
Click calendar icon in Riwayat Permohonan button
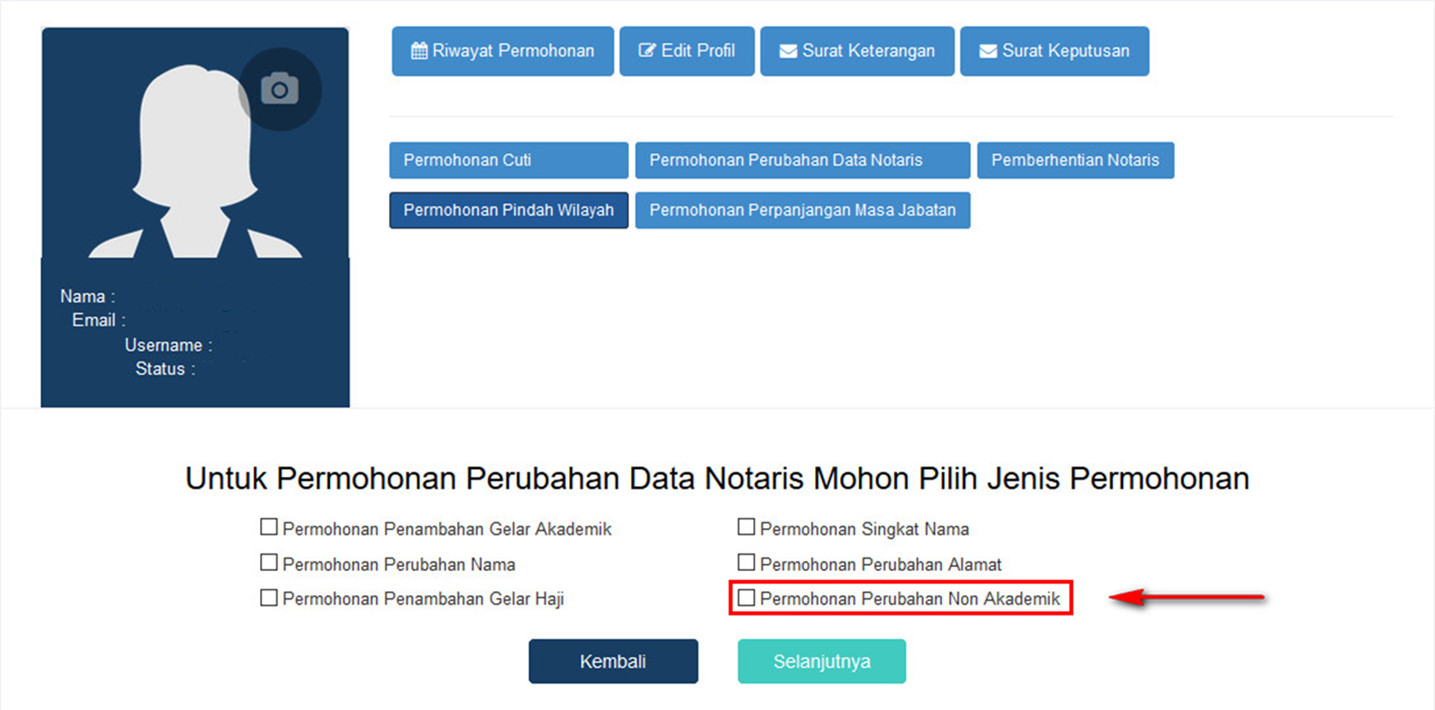tap(419, 51)
